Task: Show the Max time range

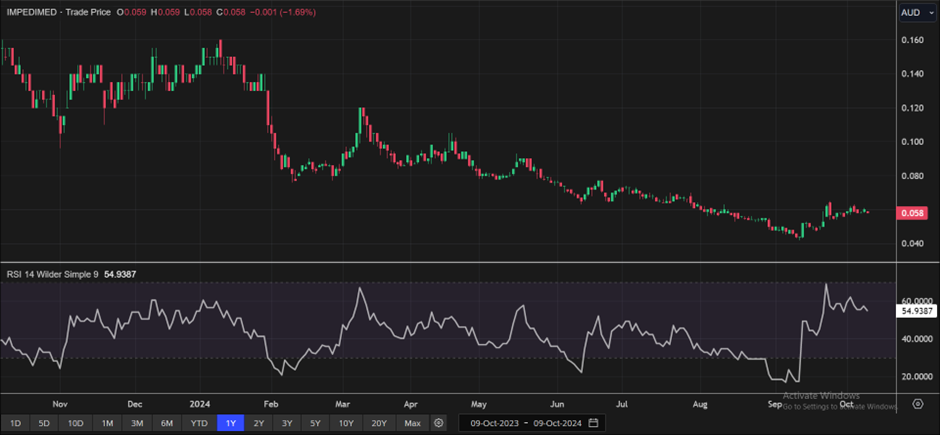Action: pos(412,423)
